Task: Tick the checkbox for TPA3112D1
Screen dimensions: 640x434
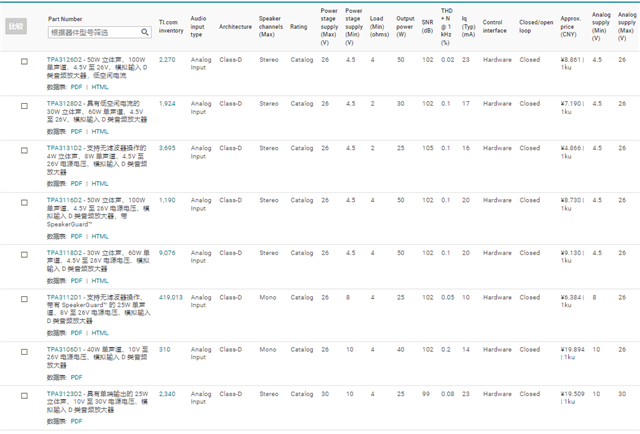Action: tap(24, 299)
